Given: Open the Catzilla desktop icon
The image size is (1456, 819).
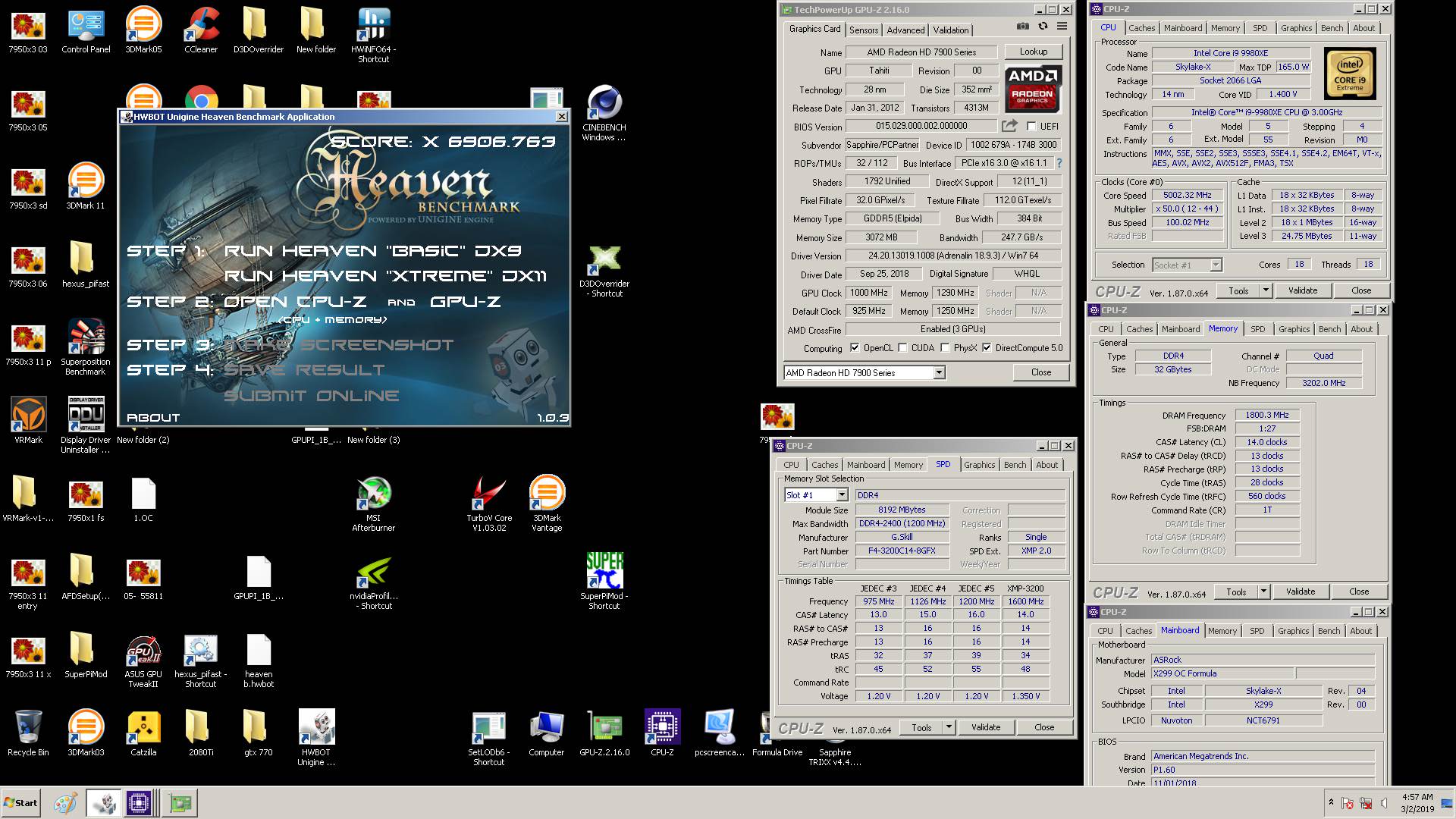Looking at the screenshot, I should tap(143, 733).
